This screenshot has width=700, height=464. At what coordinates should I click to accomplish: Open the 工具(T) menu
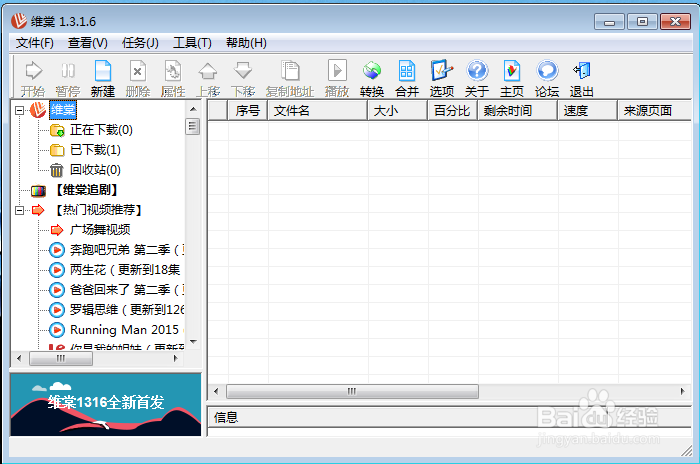tap(192, 43)
